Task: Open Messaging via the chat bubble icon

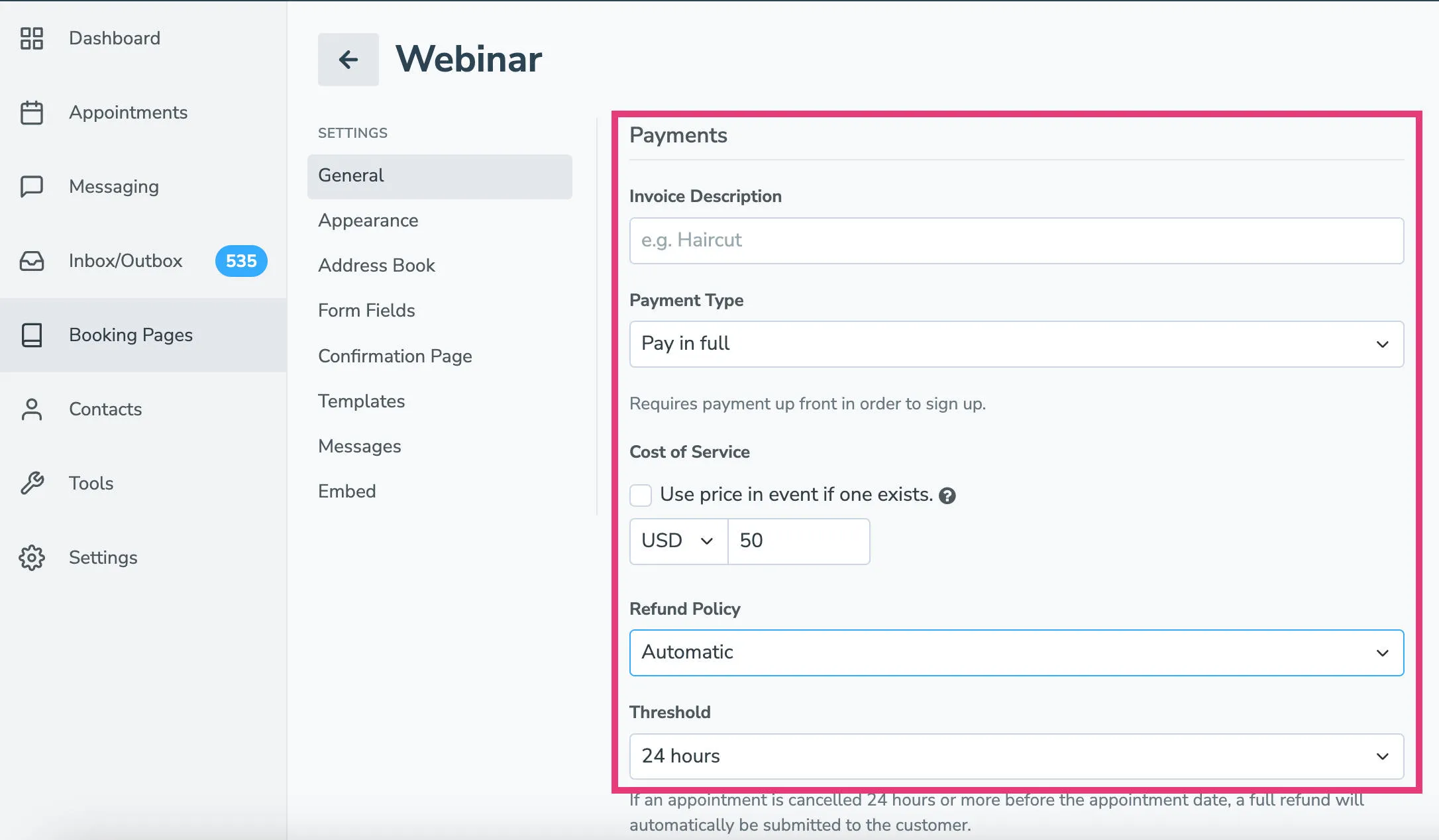Action: tap(32, 186)
